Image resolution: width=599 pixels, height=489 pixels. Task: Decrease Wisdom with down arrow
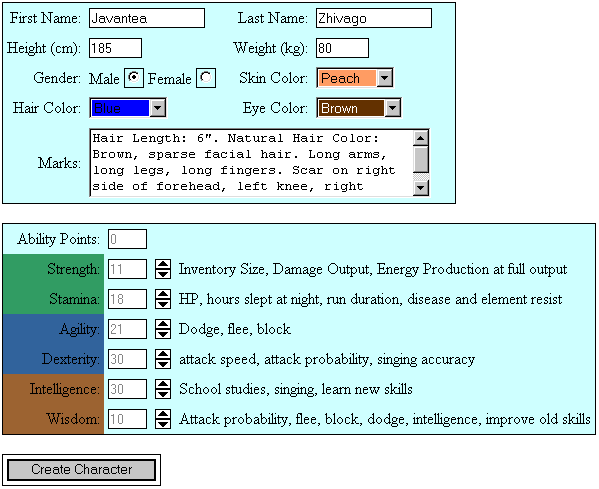click(x=163, y=424)
